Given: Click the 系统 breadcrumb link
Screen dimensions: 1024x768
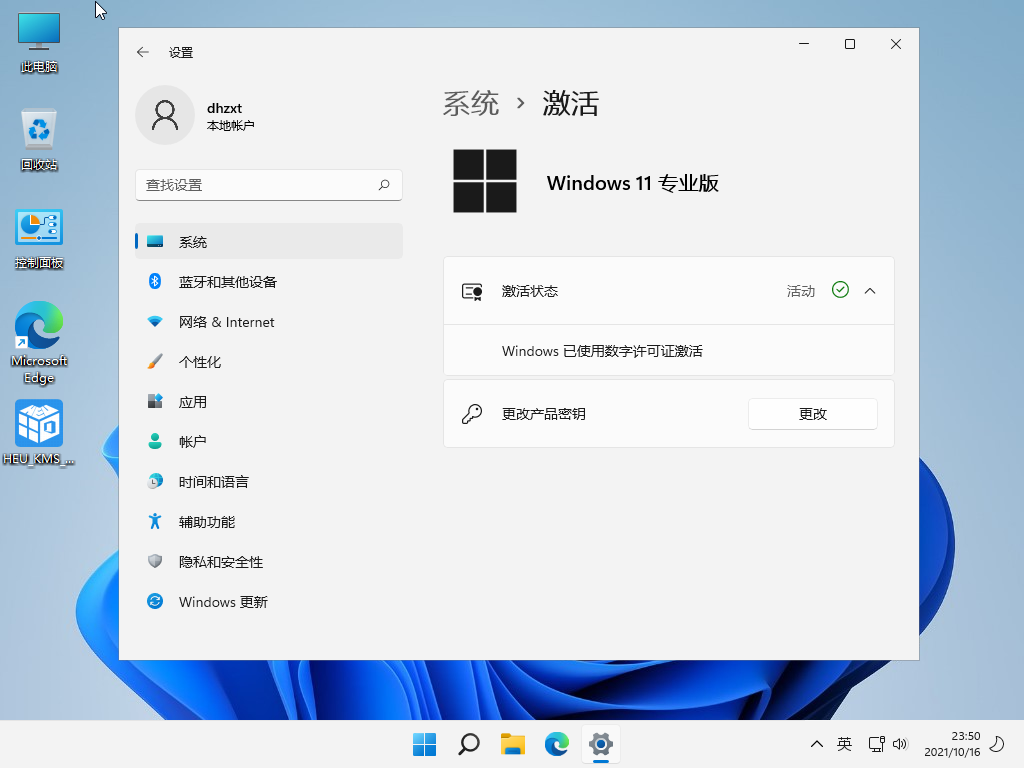Looking at the screenshot, I should pos(471,103).
